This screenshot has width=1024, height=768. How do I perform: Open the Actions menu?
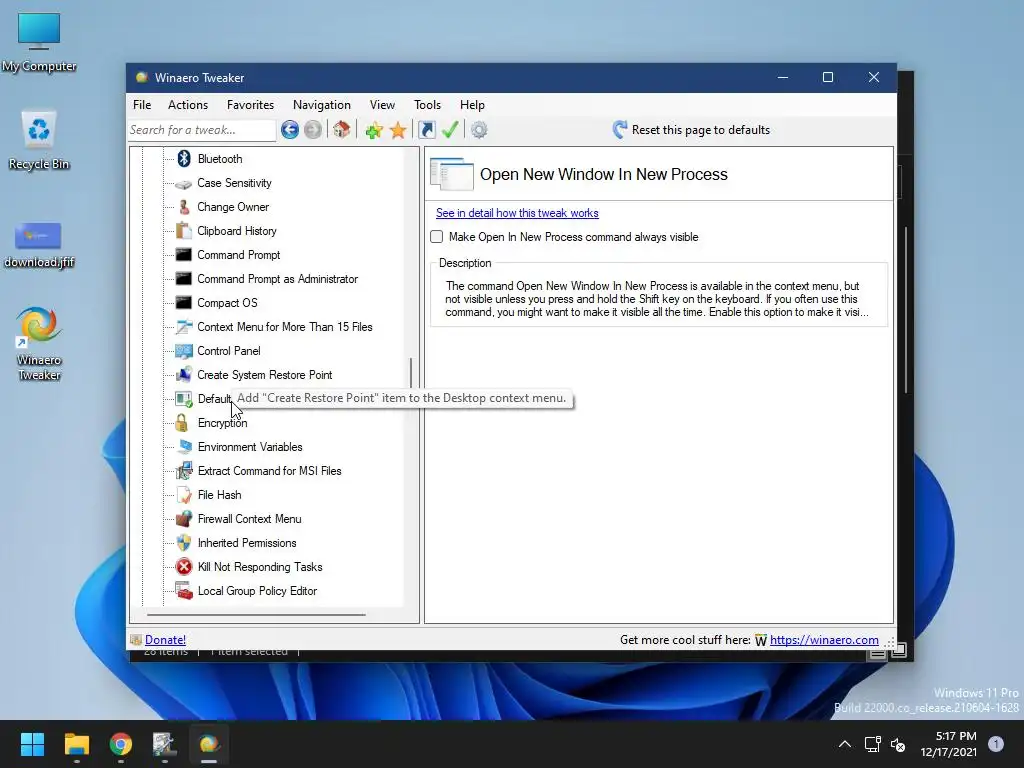coord(188,105)
